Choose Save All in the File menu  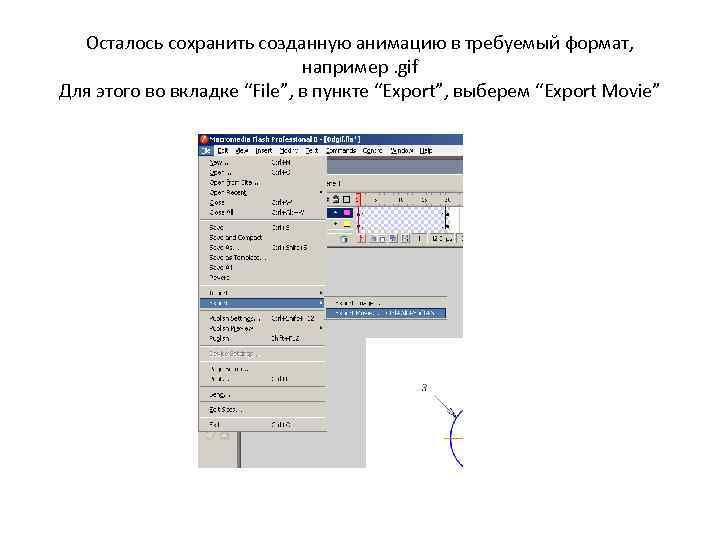coord(263,268)
